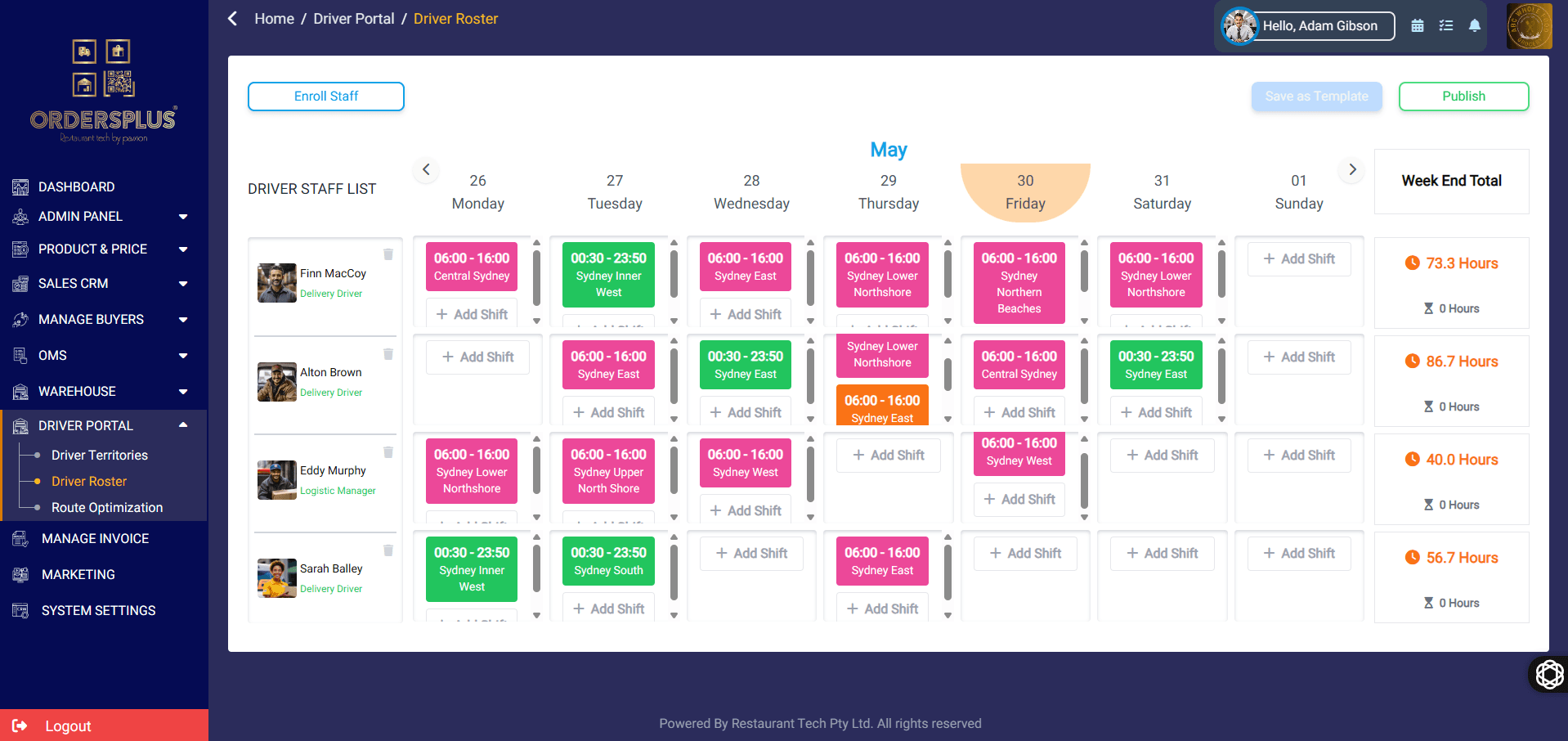This screenshot has height=741, width=1568.
Task: Click trash icon for Sarah Balley
Action: (388, 550)
